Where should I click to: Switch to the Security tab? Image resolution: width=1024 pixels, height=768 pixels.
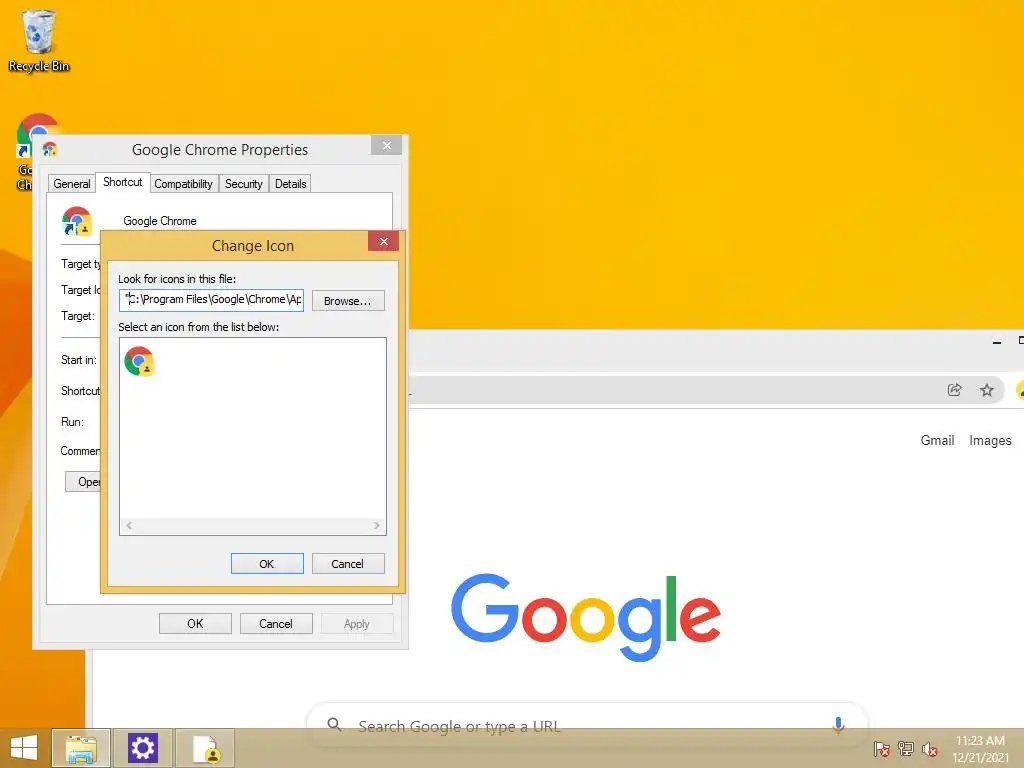click(244, 184)
